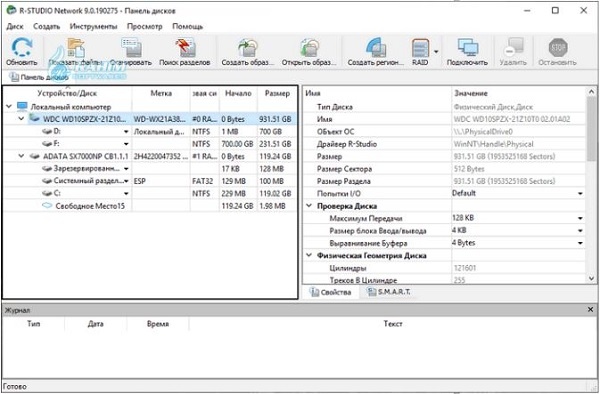The image size is (600, 394).
Task: Open the Помощь menu
Action: point(188,26)
